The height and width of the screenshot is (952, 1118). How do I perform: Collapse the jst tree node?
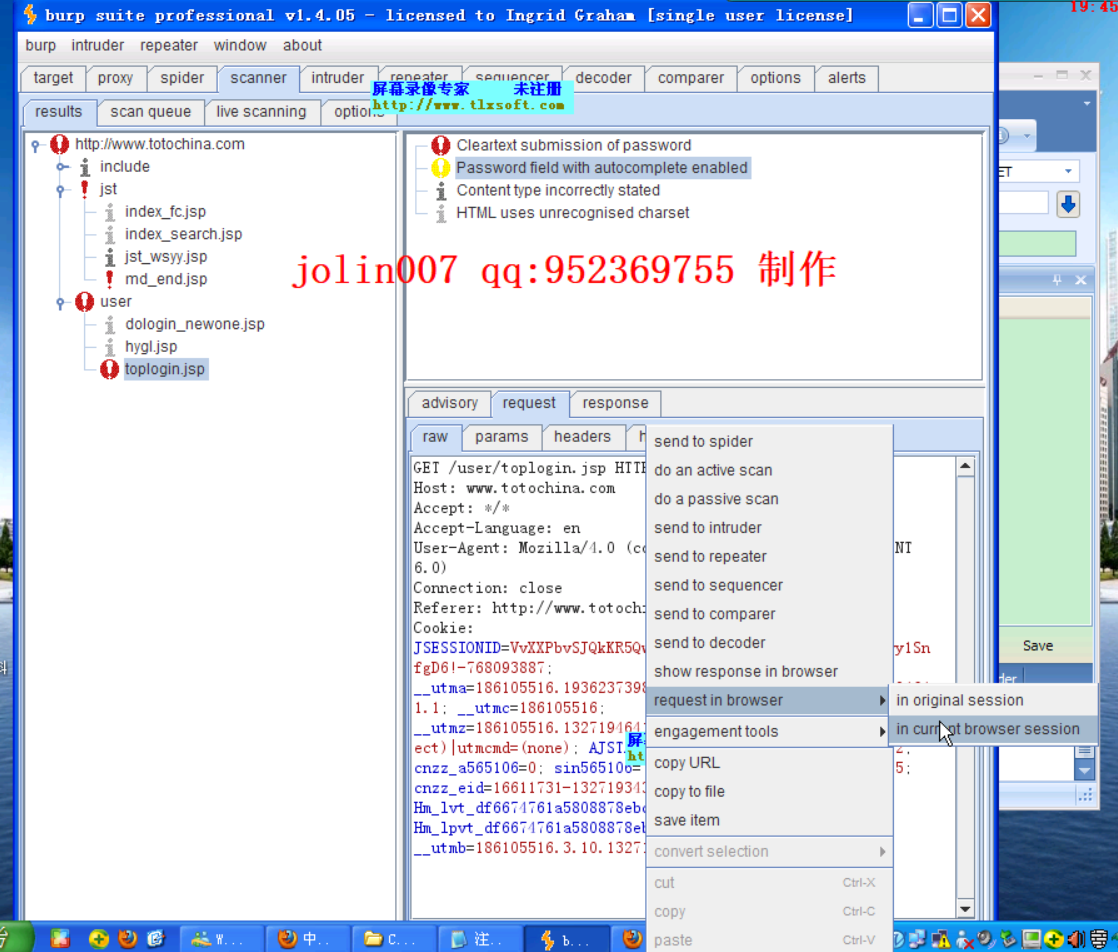pyautogui.click(x=61, y=190)
